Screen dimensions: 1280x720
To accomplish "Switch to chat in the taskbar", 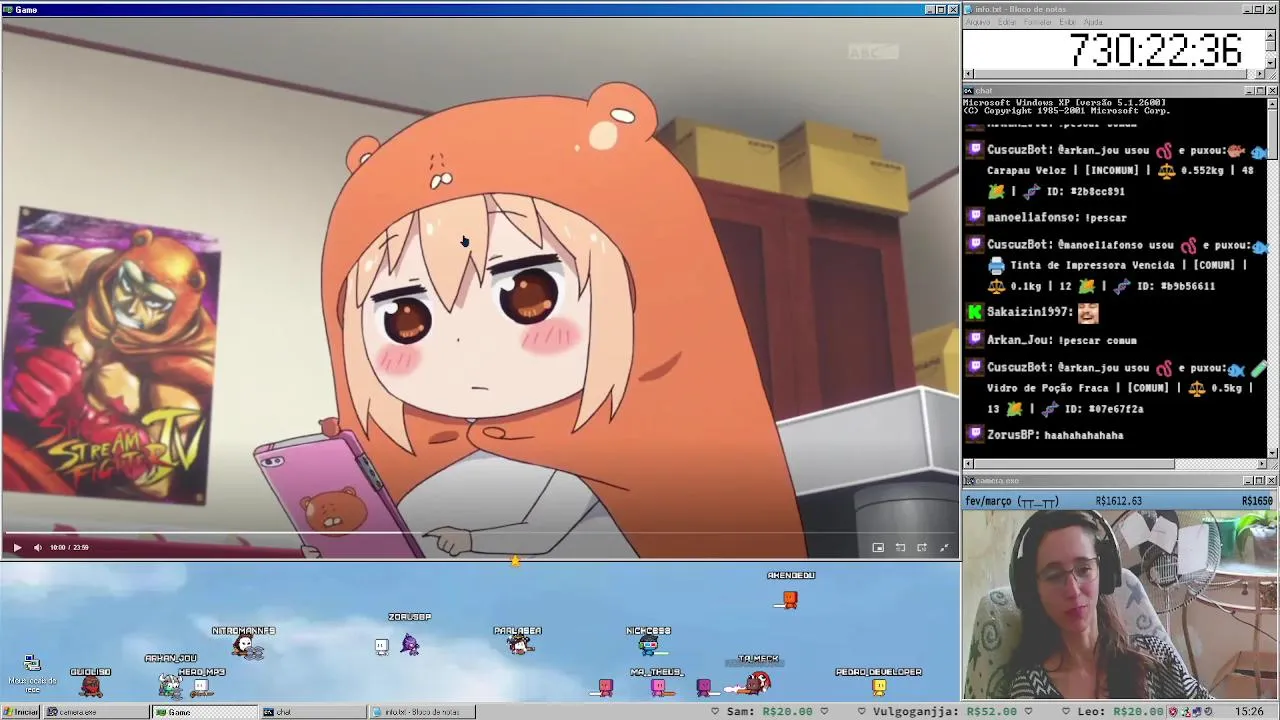I will [312, 712].
